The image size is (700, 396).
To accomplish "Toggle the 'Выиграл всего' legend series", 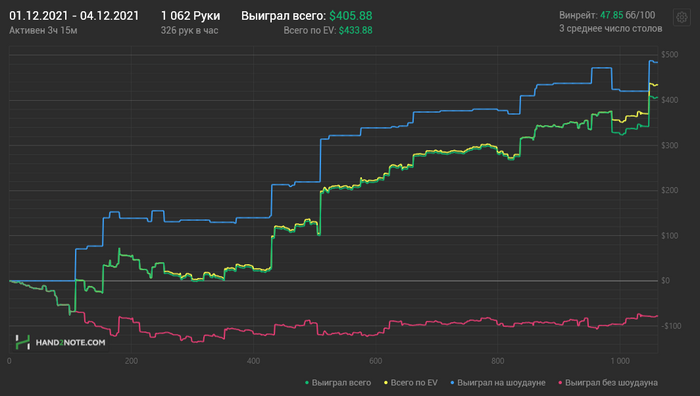I will tap(338, 383).
